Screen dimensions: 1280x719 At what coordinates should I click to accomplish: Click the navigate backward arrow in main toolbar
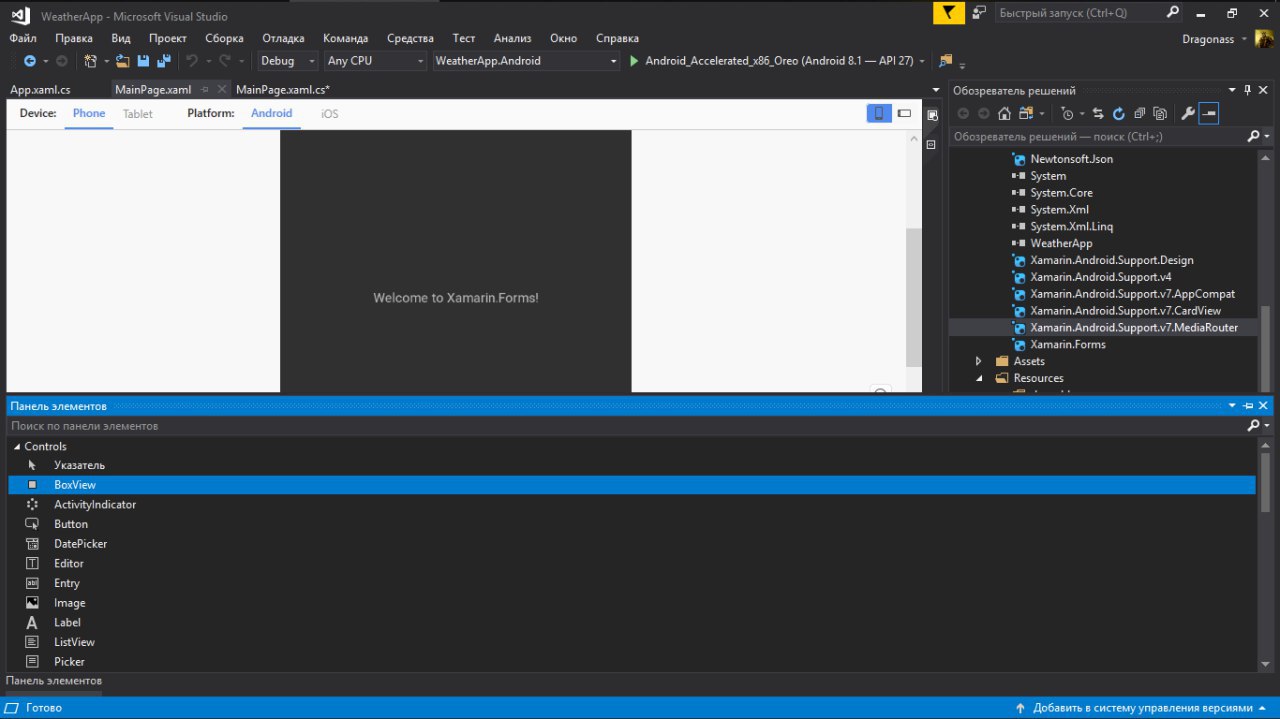[29, 61]
